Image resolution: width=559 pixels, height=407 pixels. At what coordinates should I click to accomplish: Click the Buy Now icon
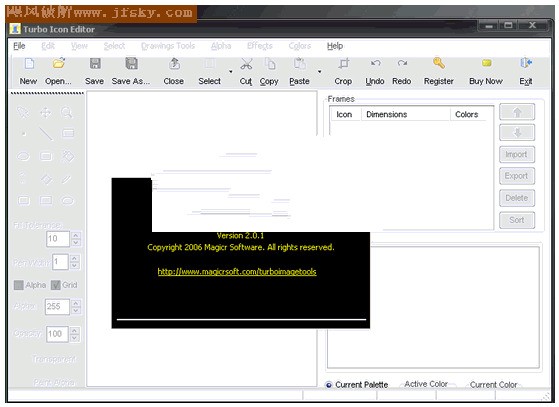486,63
